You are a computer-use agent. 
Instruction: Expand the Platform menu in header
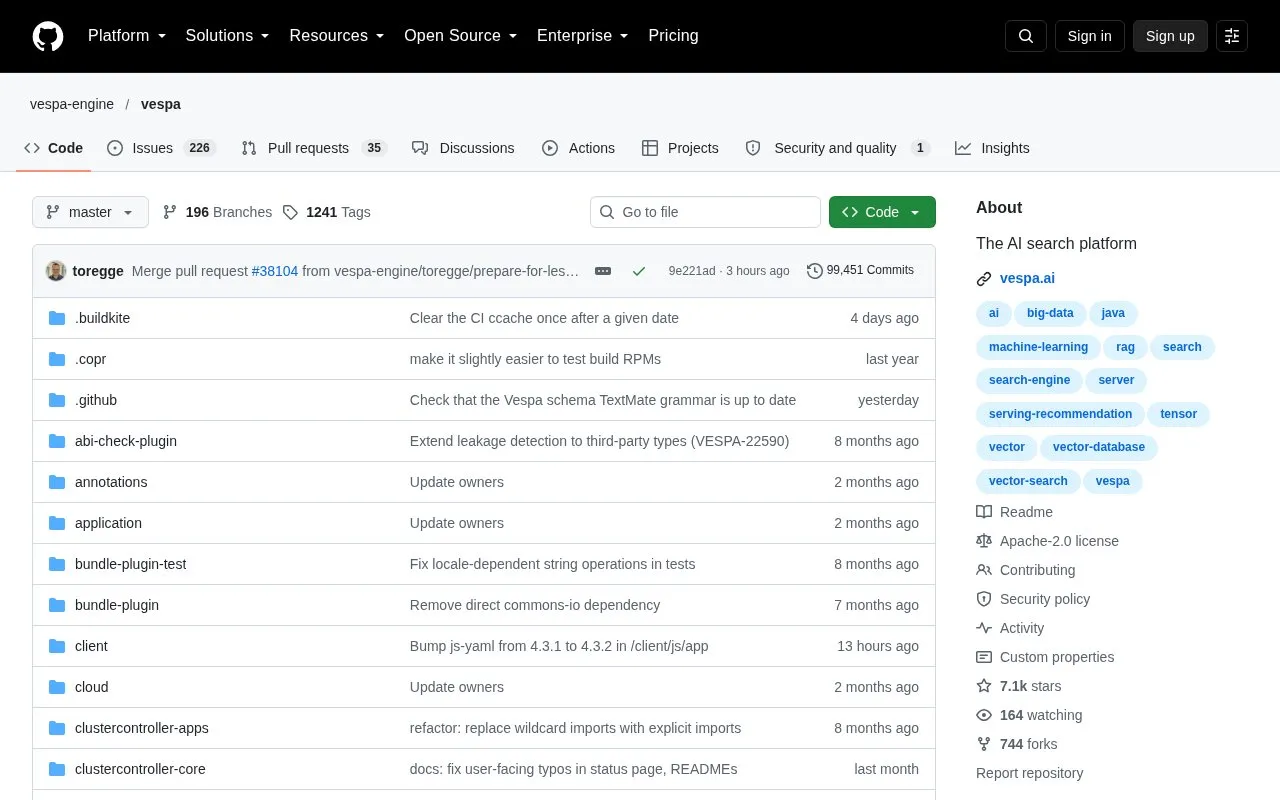pos(127,36)
